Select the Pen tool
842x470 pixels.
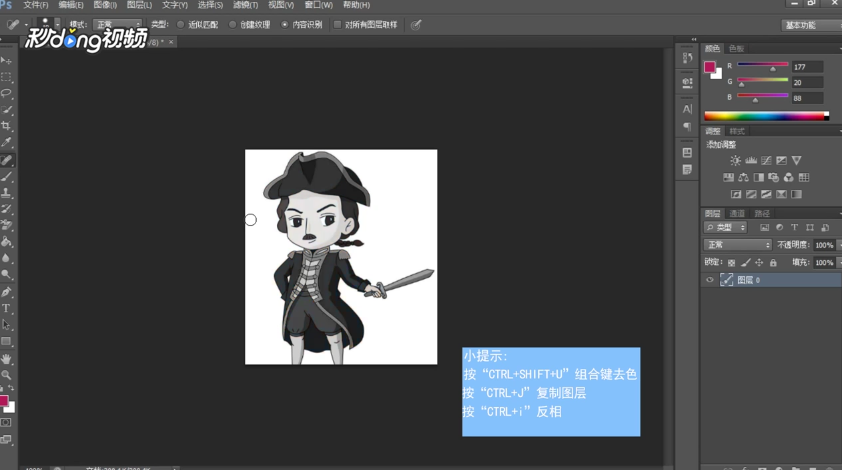(x=6, y=292)
